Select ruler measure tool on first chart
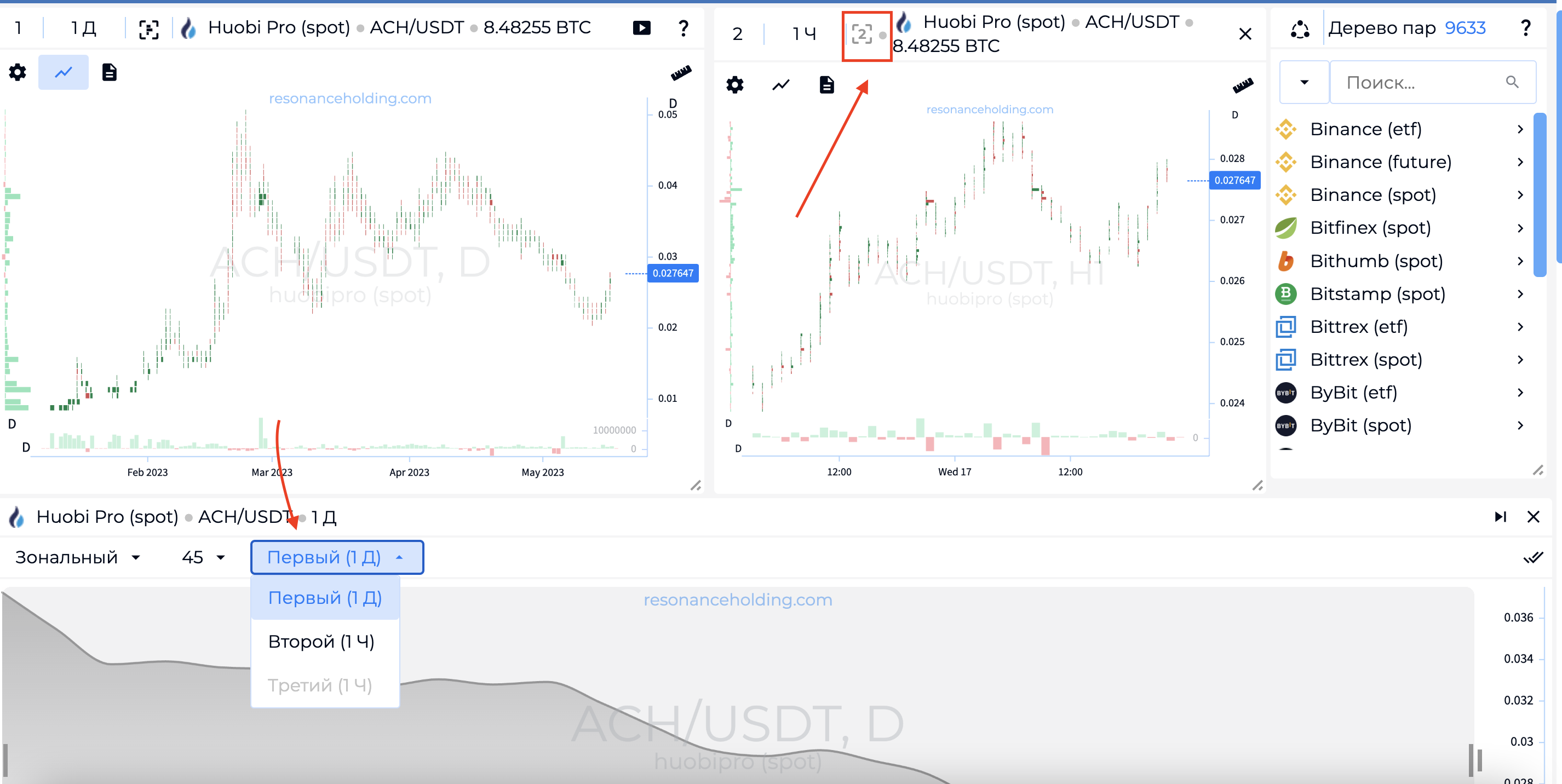Screen dimensions: 1562x784 point(680,73)
